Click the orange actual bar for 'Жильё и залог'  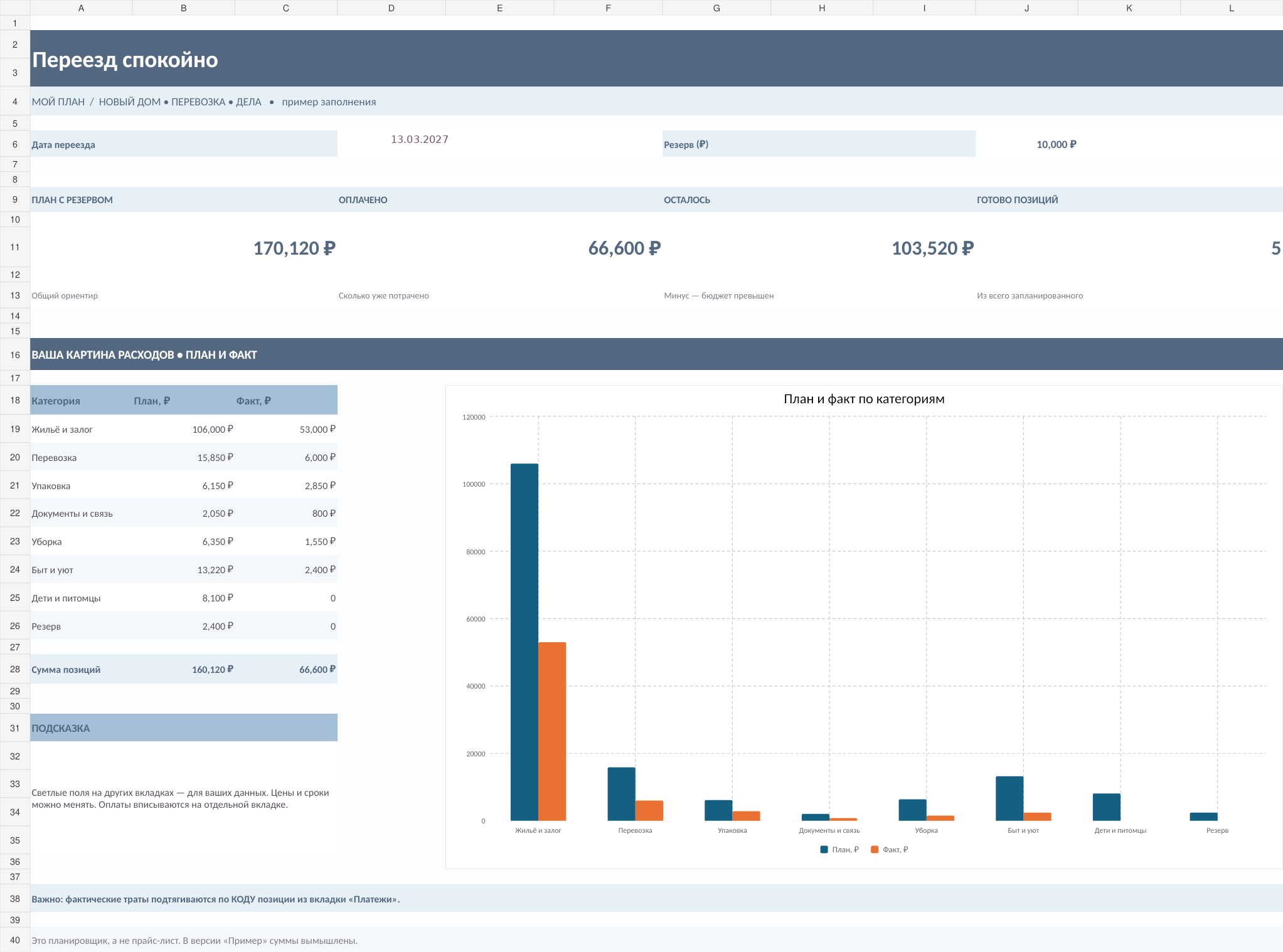[552, 731]
